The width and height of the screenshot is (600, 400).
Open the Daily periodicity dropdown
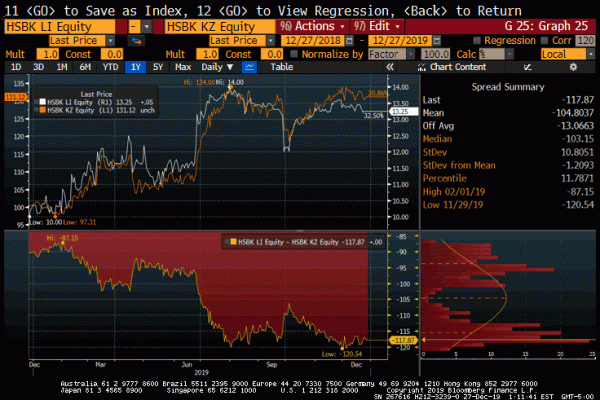pyautogui.click(x=217, y=67)
